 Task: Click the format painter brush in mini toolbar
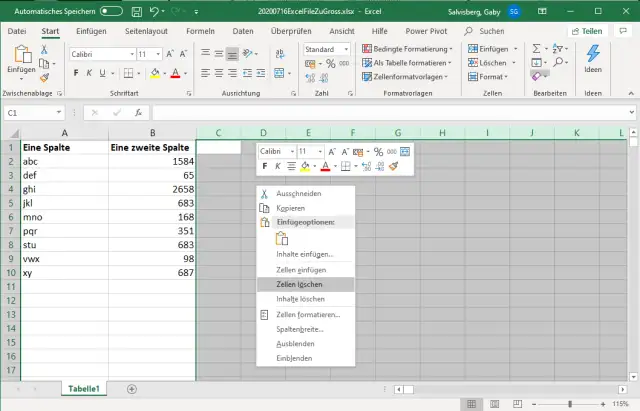pos(393,167)
